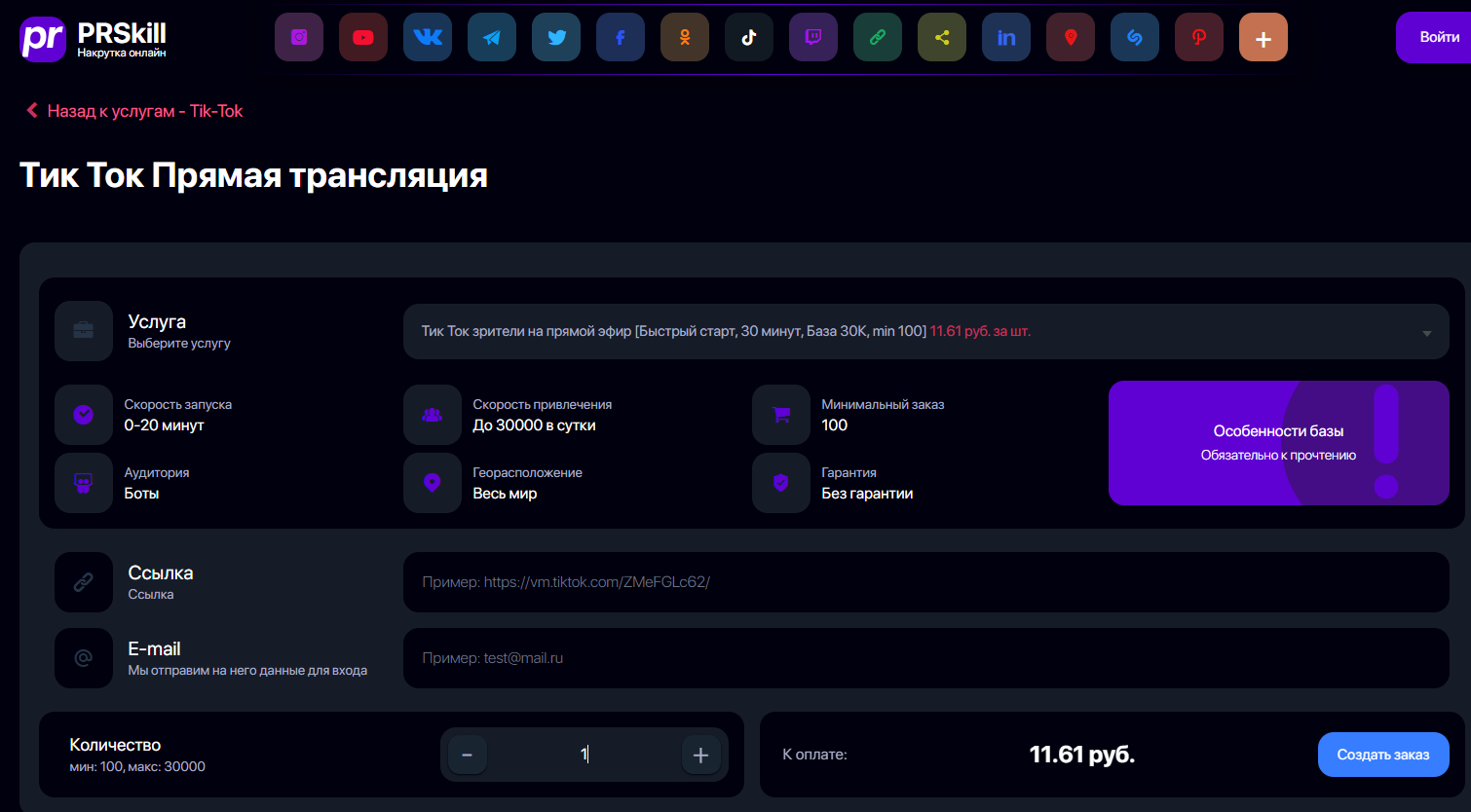Select the Odnoklassniki orange icon
This screenshot has width=1471, height=812.
[685, 37]
